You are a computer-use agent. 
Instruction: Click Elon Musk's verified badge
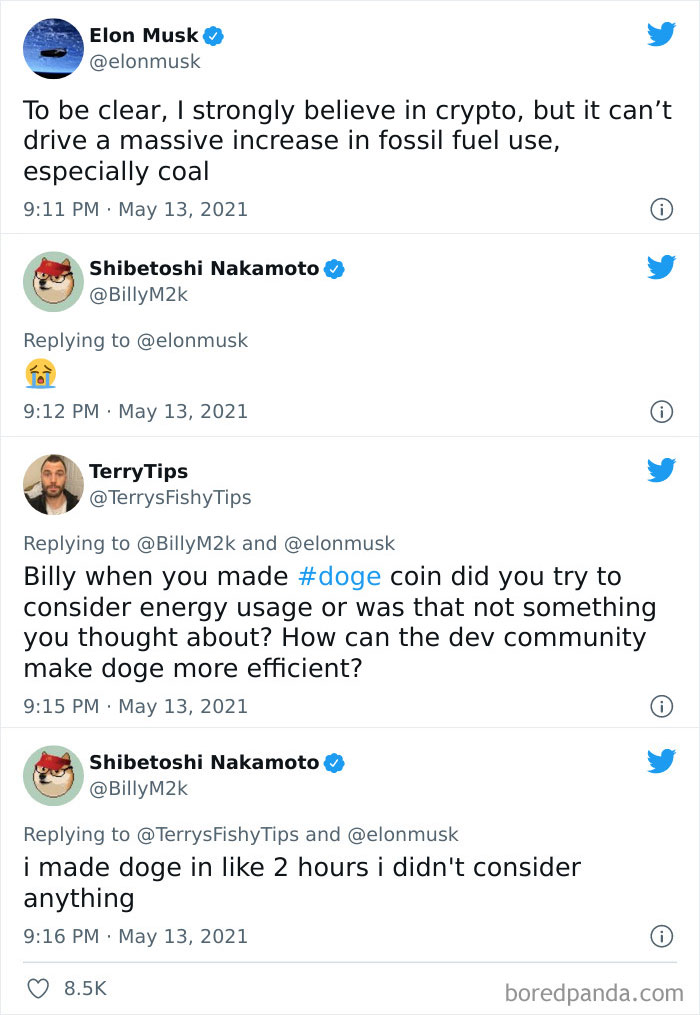click(x=211, y=34)
